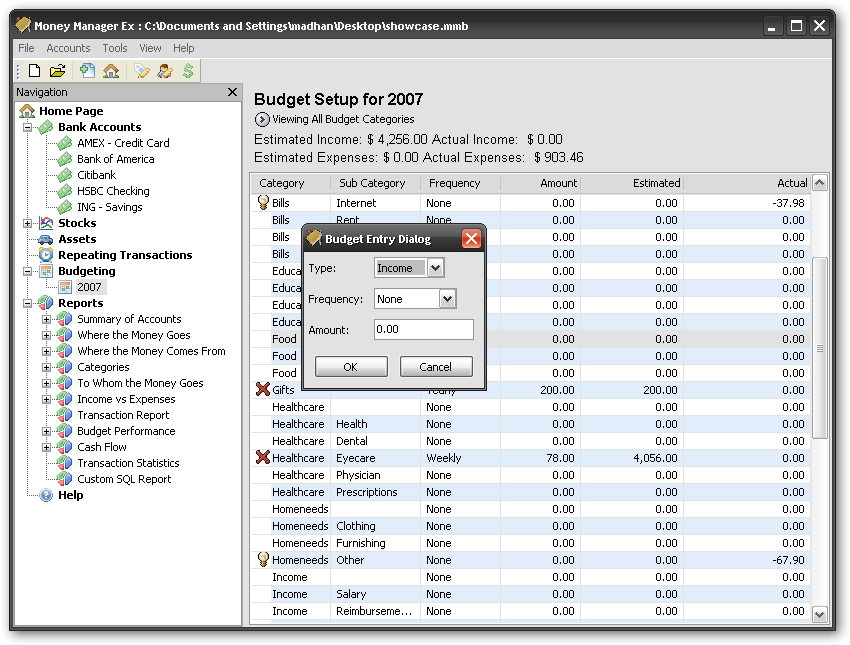Open the Accounts menu
This screenshot has height=645, width=850.
tap(68, 48)
